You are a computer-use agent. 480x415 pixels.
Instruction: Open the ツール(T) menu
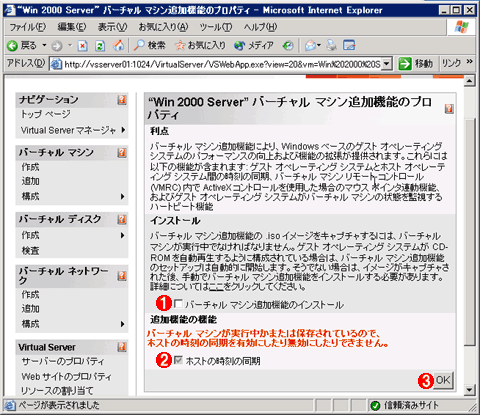(216, 27)
